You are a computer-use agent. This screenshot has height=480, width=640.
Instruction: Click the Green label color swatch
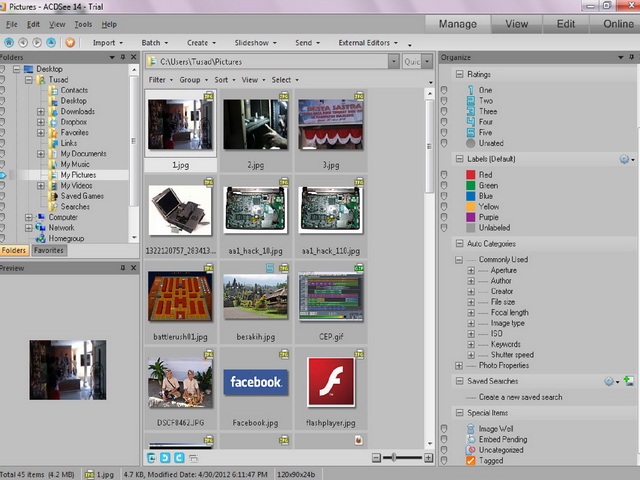(x=470, y=185)
